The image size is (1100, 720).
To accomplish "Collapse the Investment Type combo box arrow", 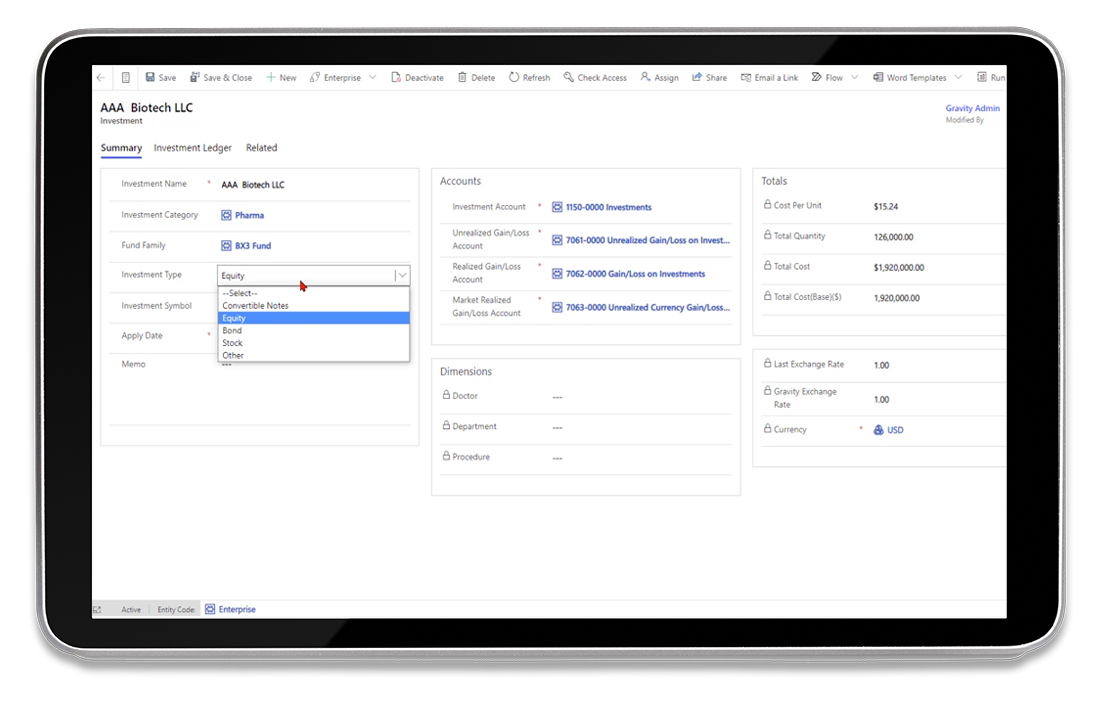I will click(402, 275).
